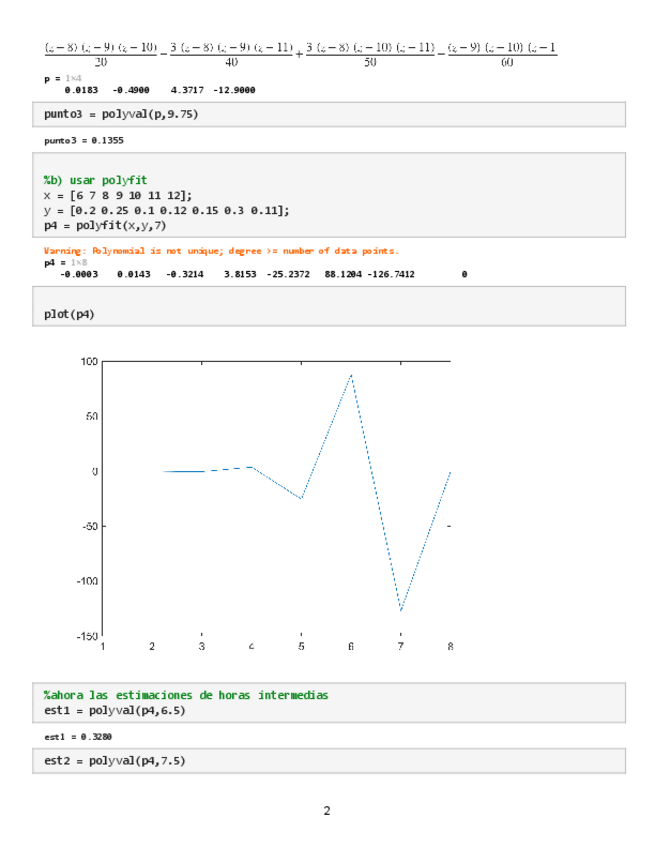
Task: Click the y vector definition code line
Action: [167, 210]
